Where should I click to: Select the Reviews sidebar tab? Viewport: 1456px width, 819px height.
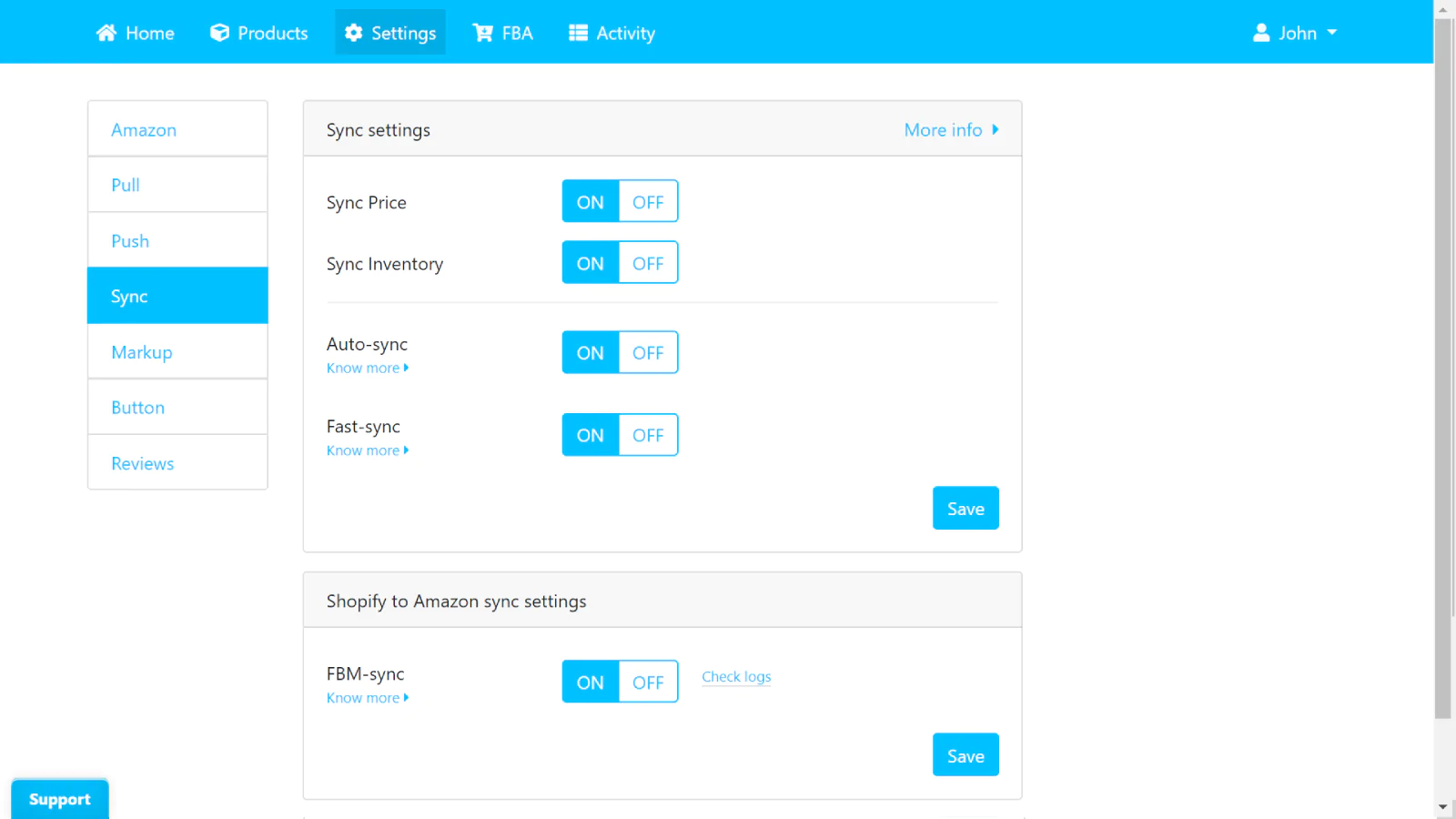click(x=177, y=462)
